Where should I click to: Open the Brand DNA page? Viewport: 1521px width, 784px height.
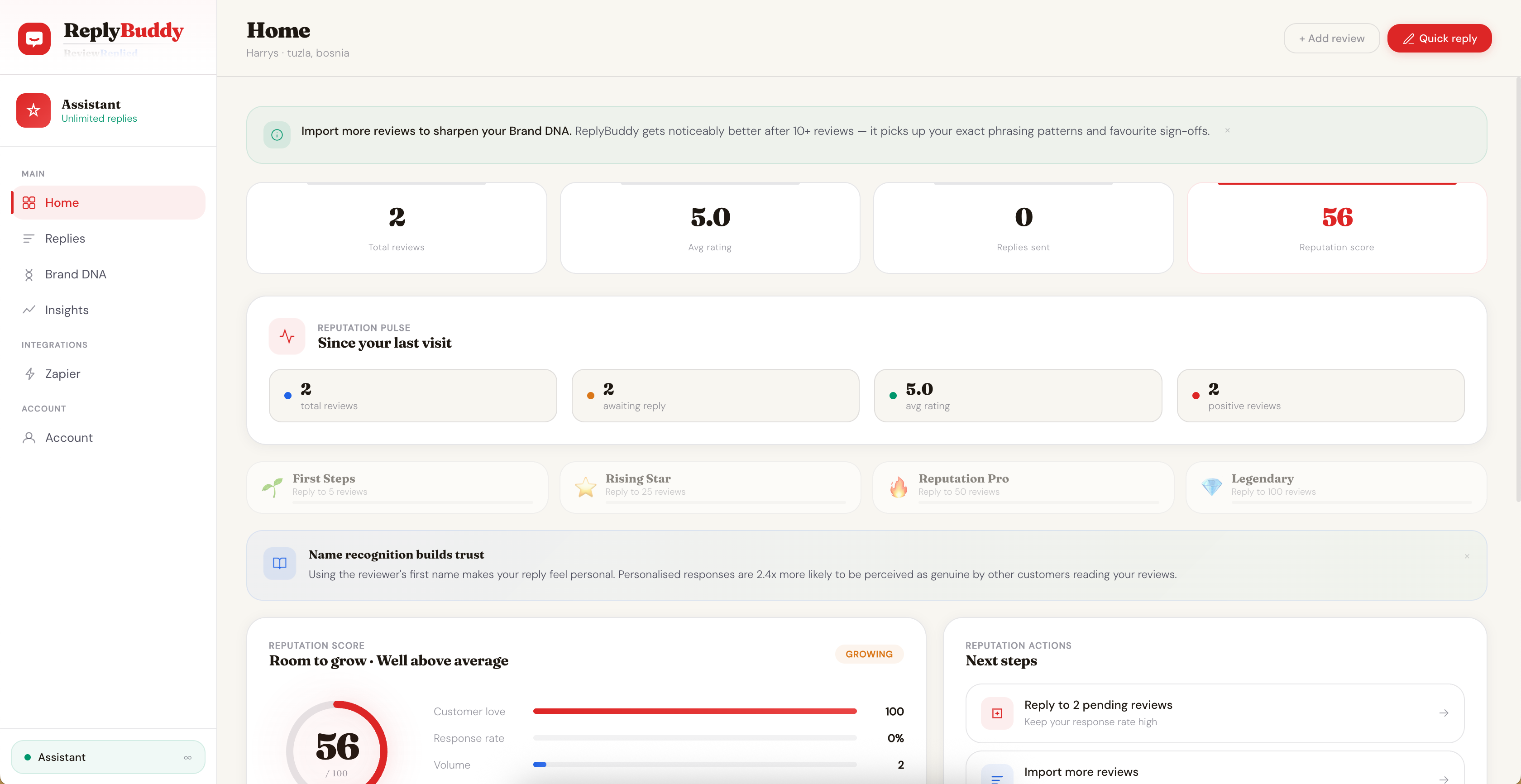coord(75,274)
